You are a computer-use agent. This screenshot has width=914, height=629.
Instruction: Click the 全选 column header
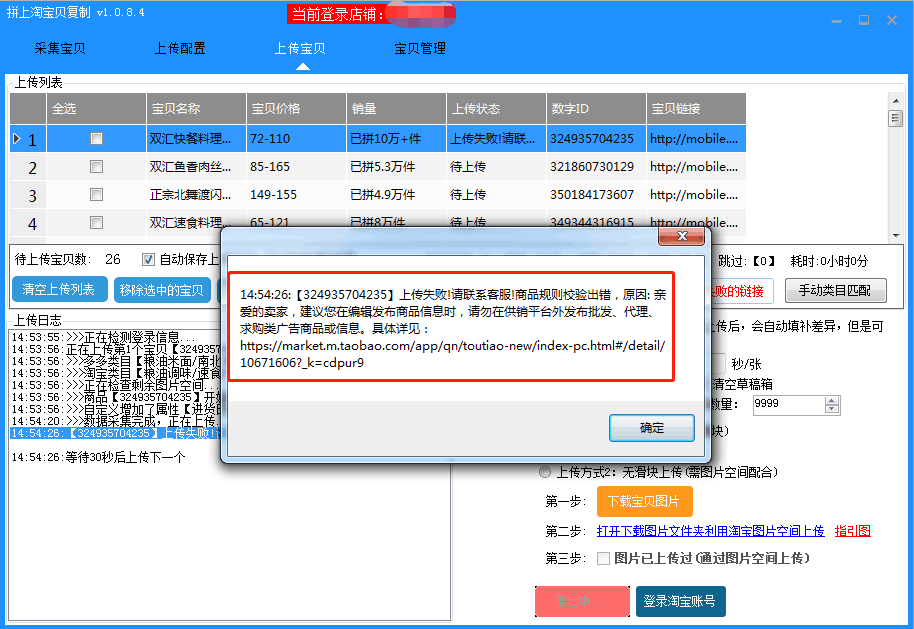pyautogui.click(x=96, y=108)
